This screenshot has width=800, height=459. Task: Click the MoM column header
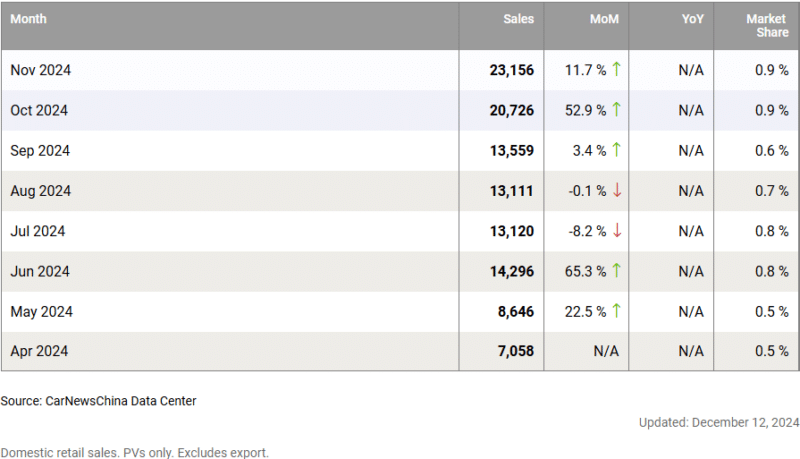606,19
